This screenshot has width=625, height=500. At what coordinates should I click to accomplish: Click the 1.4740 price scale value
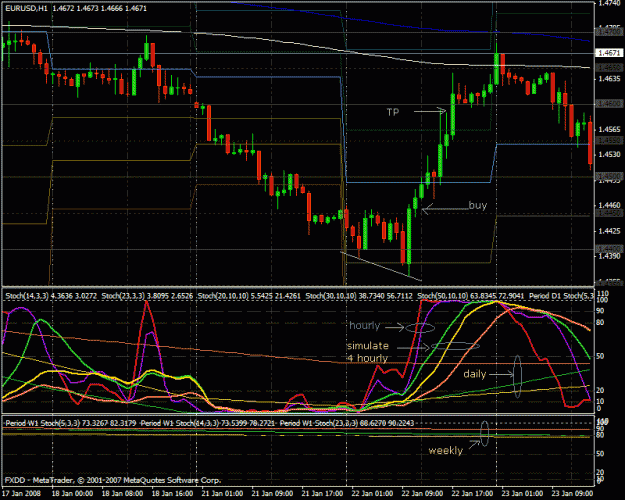point(610,3)
